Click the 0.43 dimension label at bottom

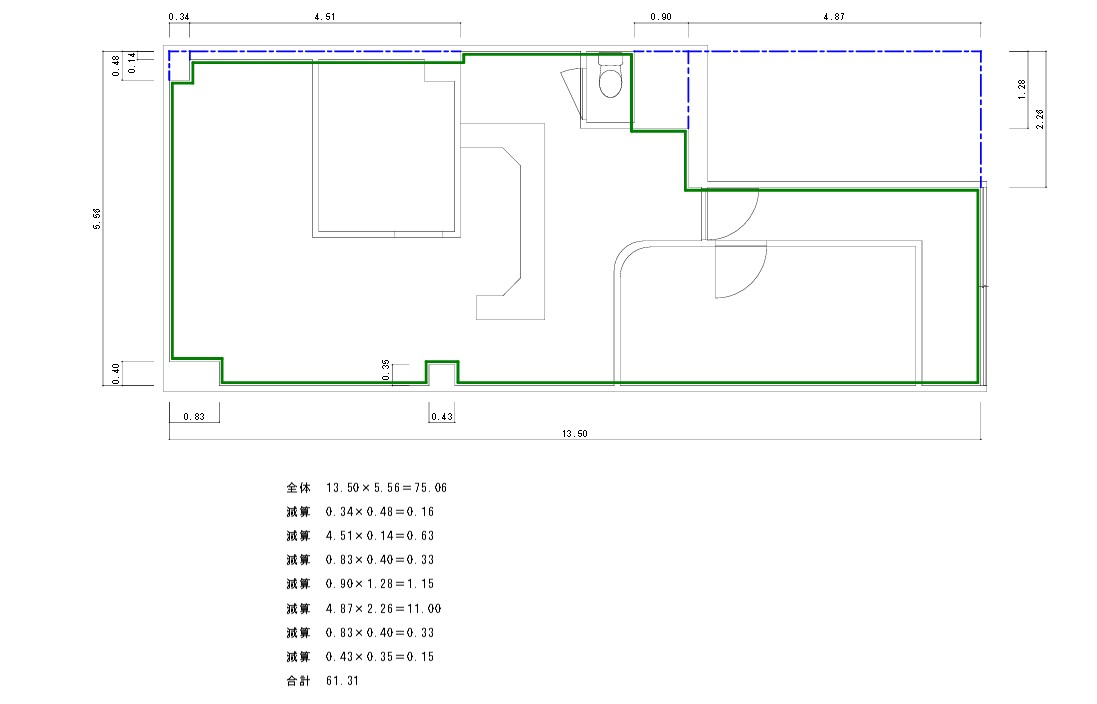[441, 416]
